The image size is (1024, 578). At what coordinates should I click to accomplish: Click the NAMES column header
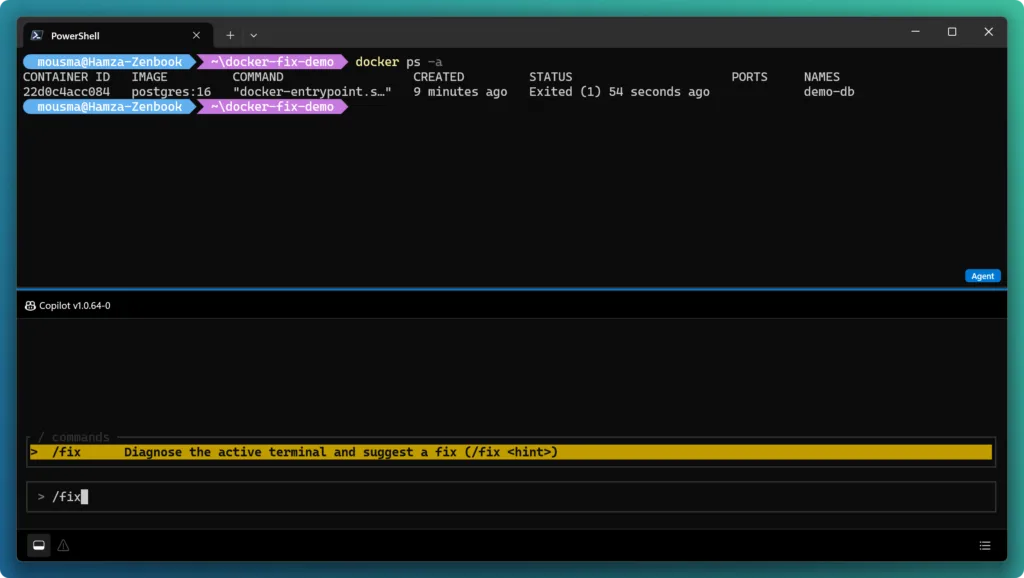822,77
